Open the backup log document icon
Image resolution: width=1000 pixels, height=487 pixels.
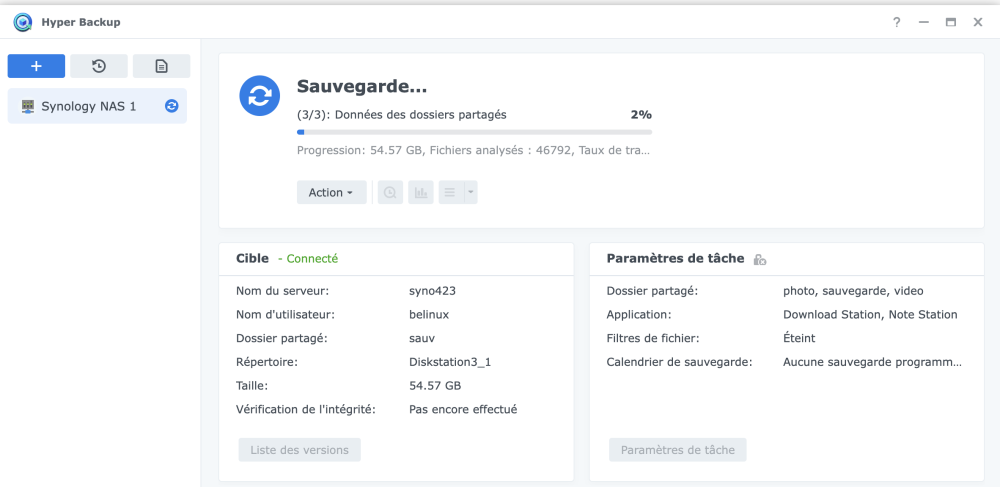(161, 66)
